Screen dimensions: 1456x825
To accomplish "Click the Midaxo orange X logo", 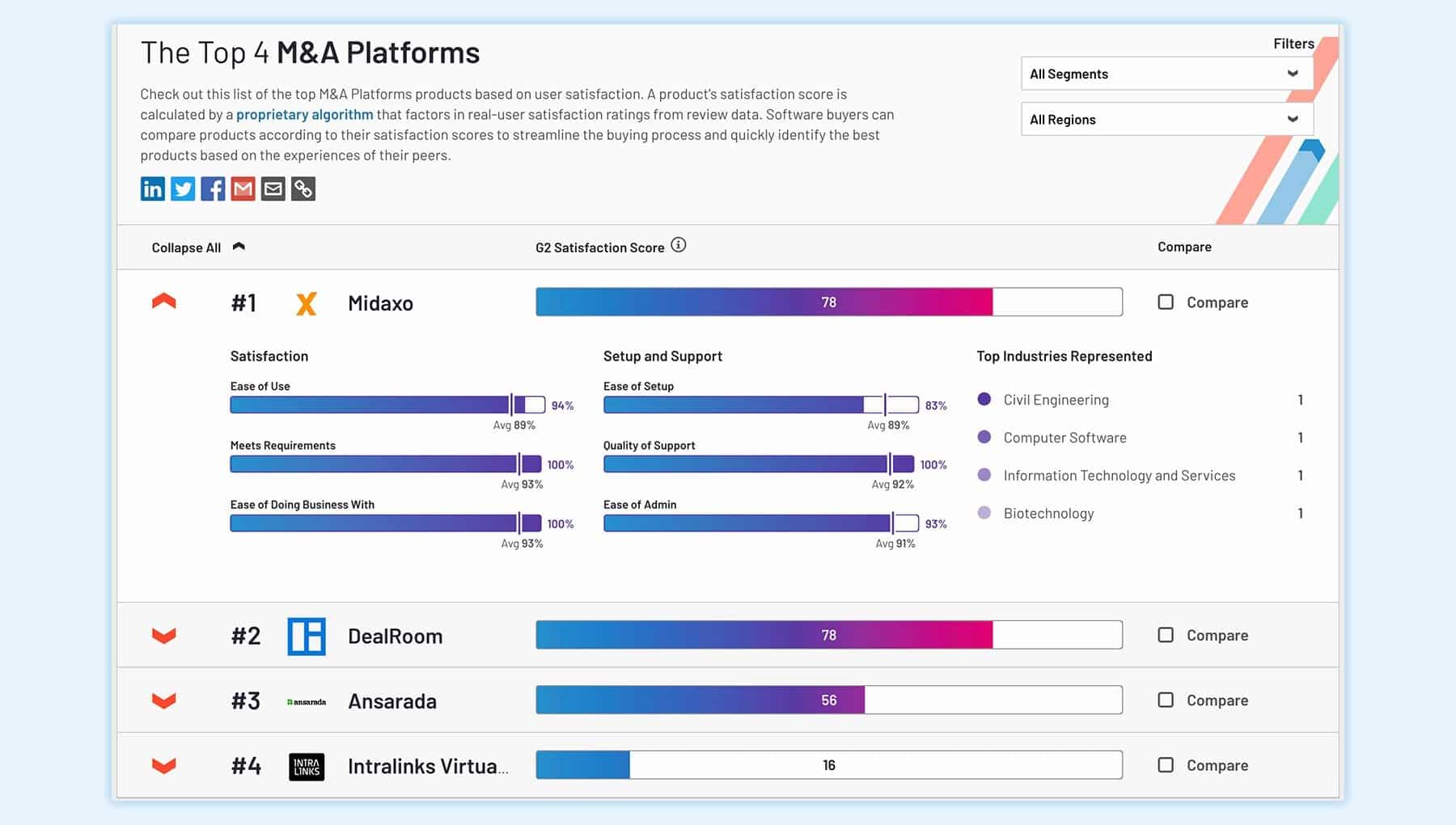I will [306, 303].
